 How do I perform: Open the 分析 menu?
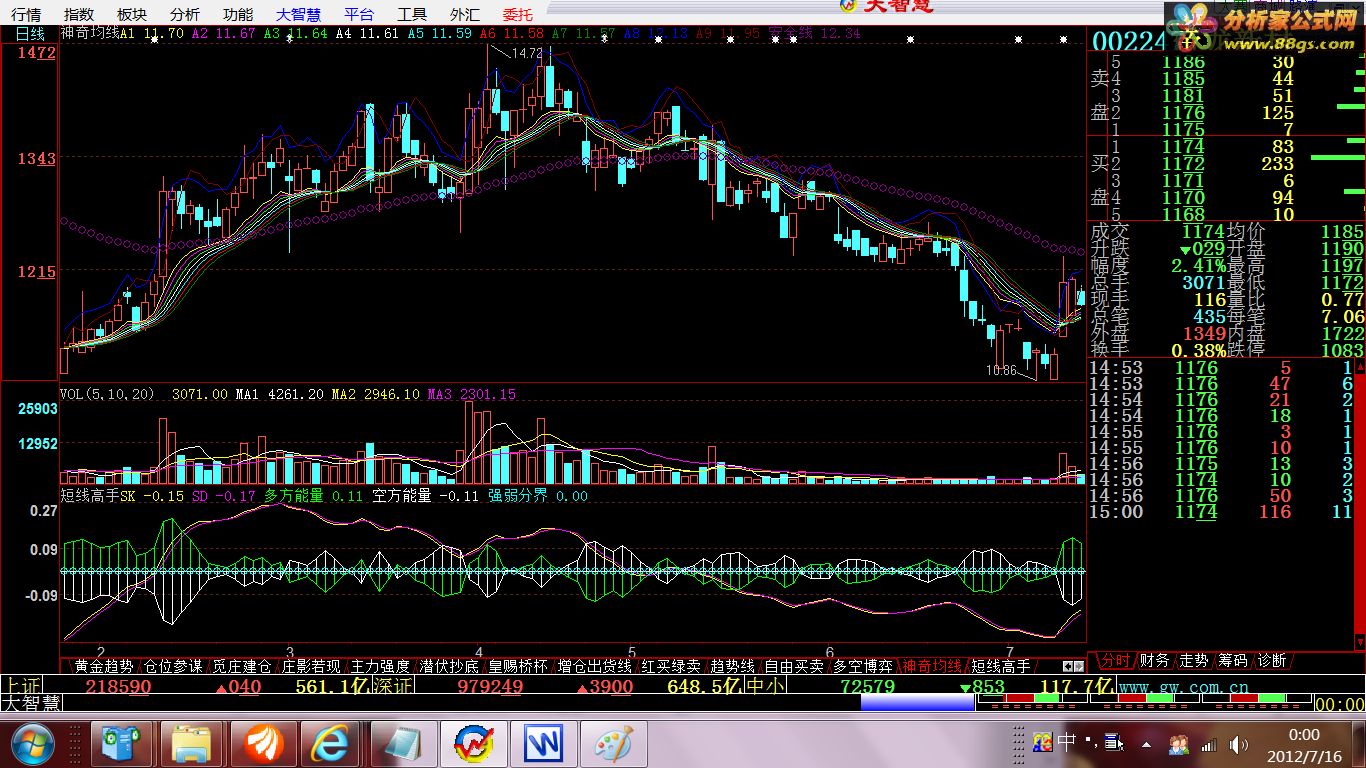pyautogui.click(x=184, y=14)
